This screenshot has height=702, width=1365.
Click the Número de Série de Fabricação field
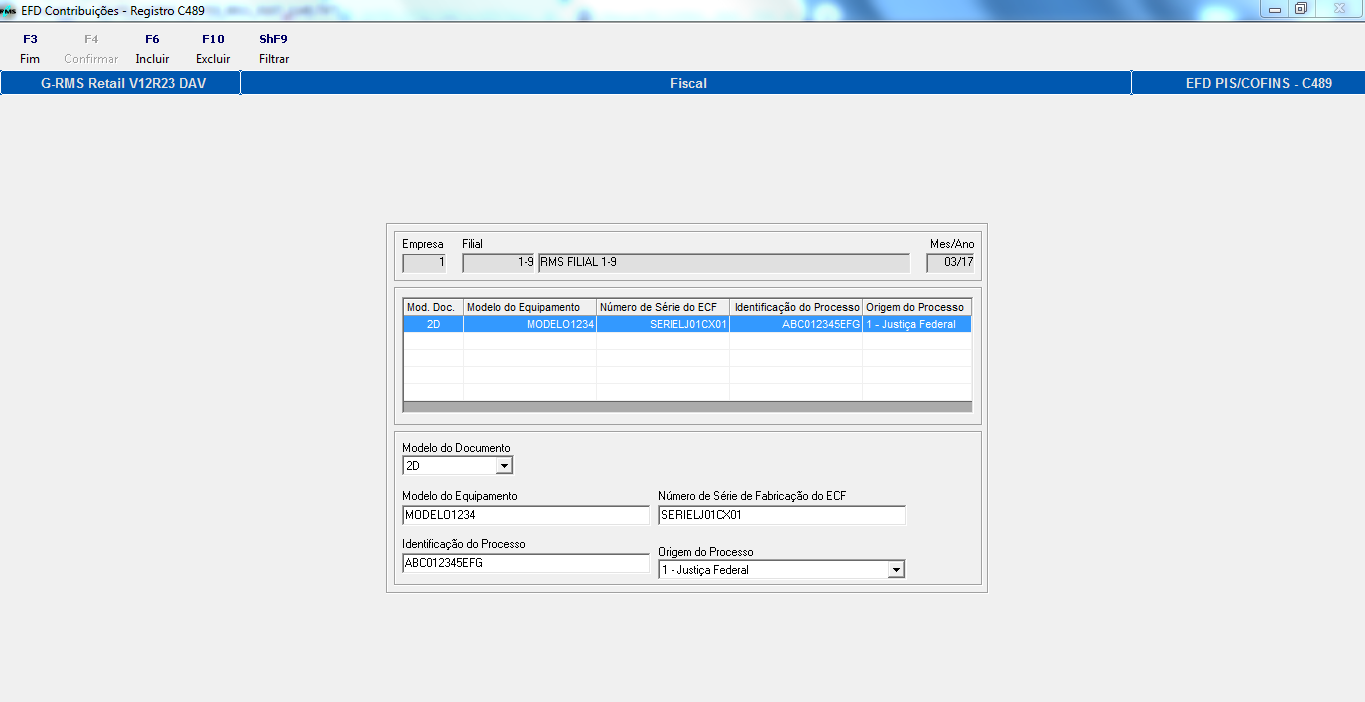tap(782, 515)
